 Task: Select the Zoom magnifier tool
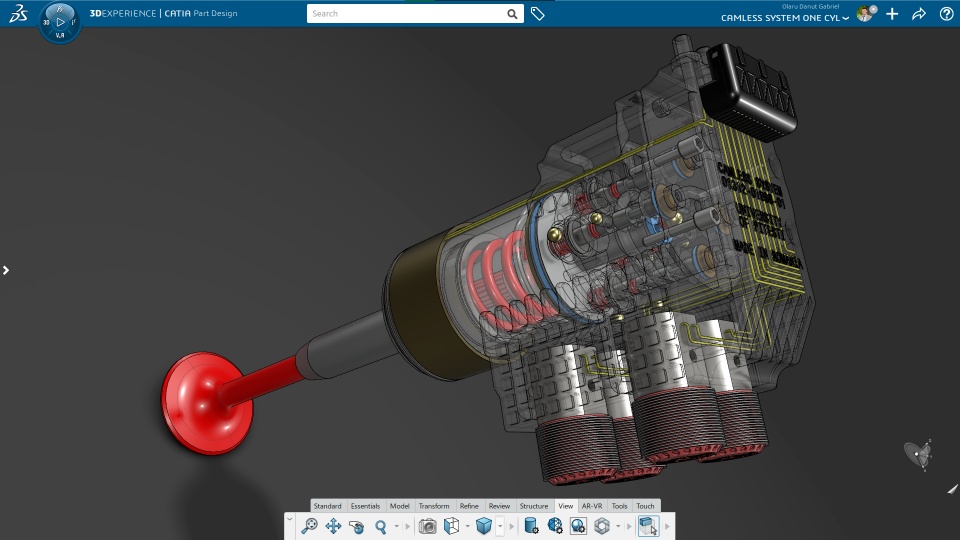click(381, 527)
